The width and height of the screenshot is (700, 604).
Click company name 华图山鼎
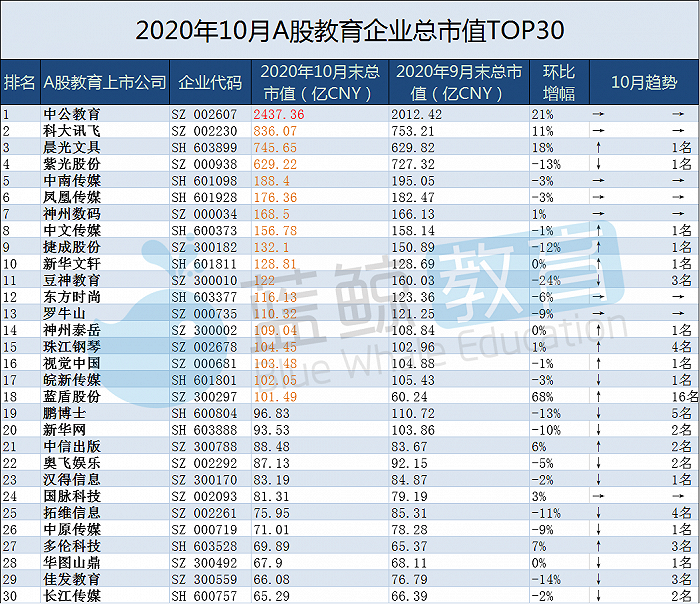pyautogui.click(x=72, y=562)
